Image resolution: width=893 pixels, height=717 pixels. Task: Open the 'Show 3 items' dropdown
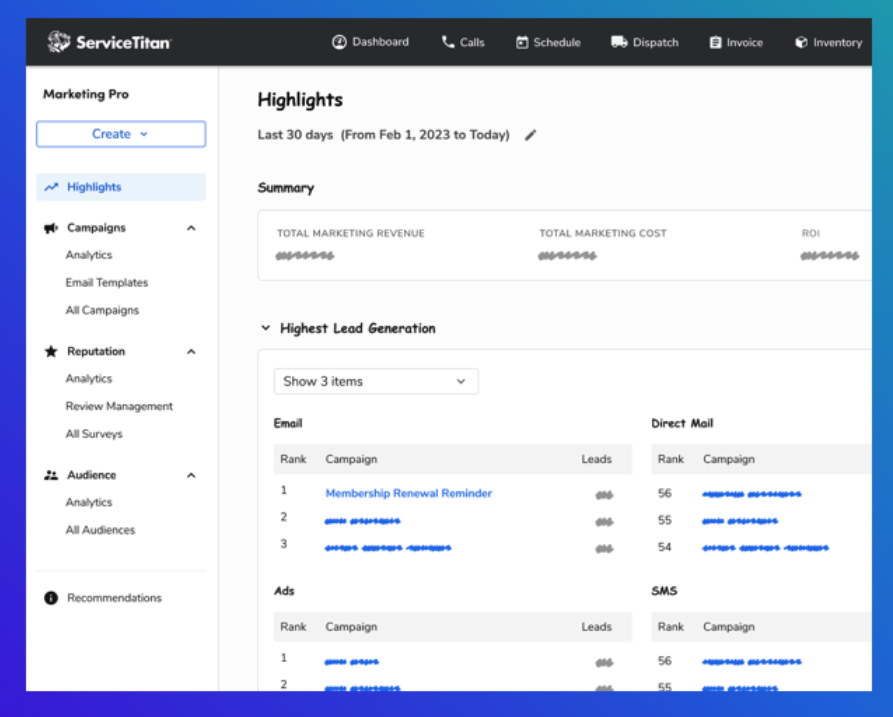[x=375, y=381]
